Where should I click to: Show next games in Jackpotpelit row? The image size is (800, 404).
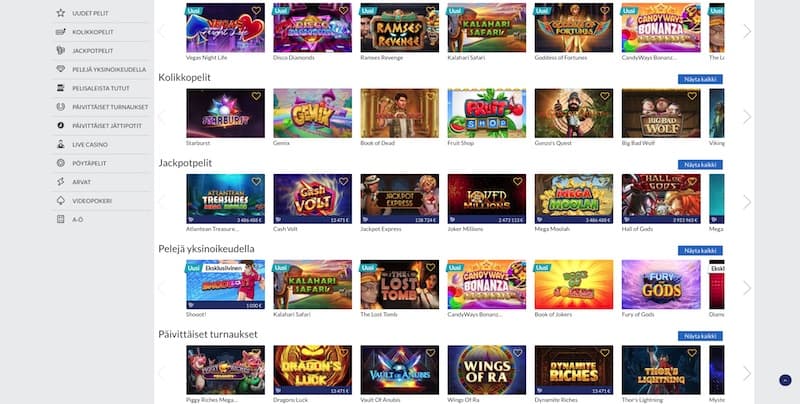(x=747, y=203)
